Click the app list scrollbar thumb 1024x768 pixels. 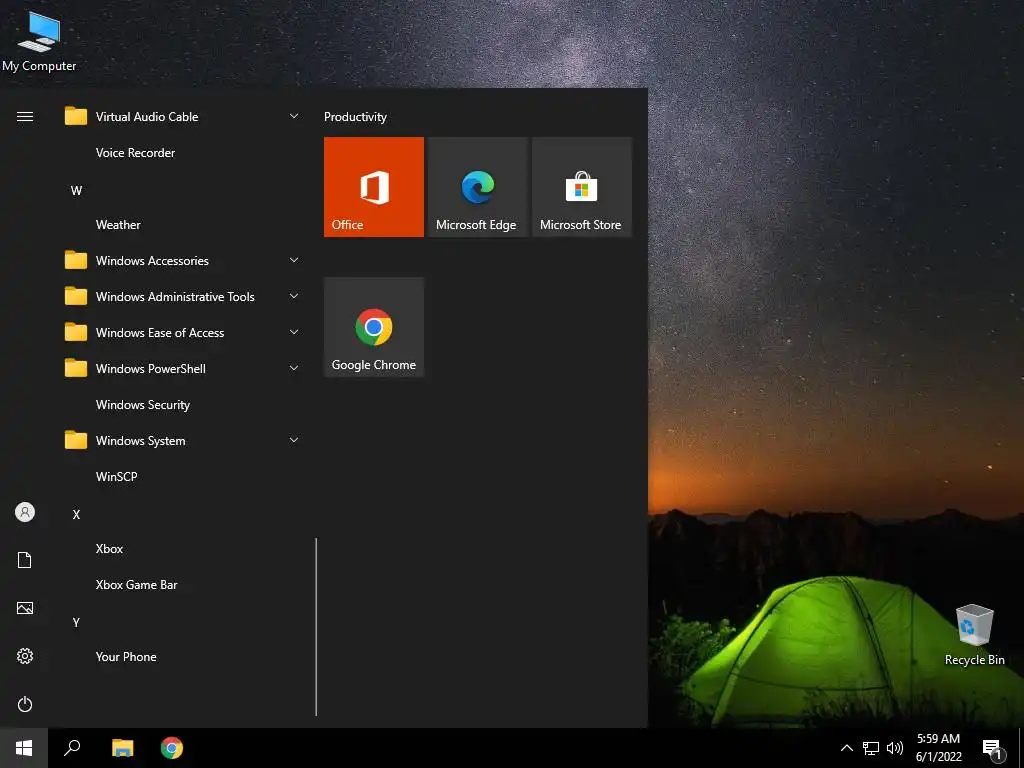point(316,627)
